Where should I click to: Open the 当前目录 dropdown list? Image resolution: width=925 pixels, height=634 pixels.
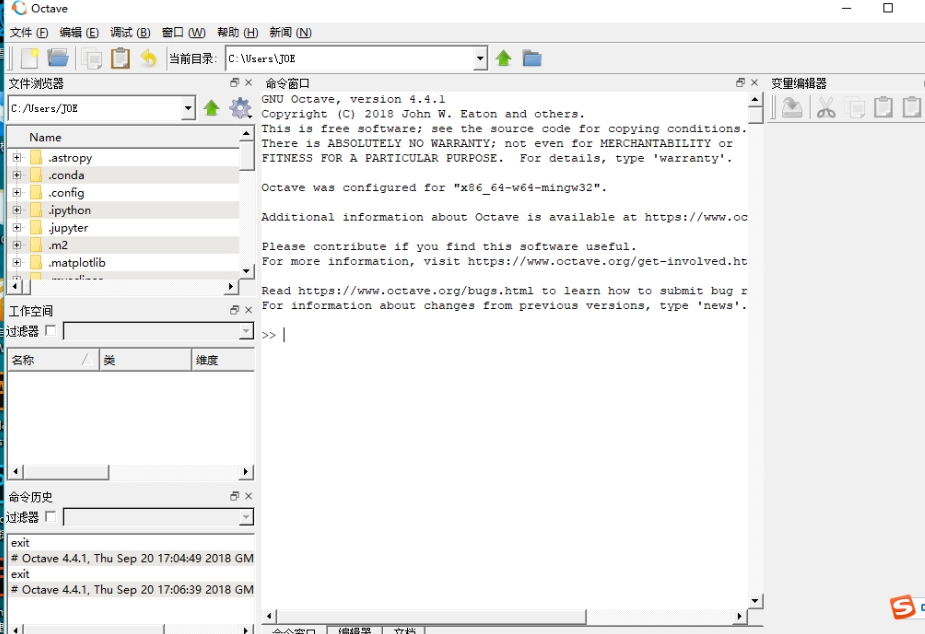[480, 58]
